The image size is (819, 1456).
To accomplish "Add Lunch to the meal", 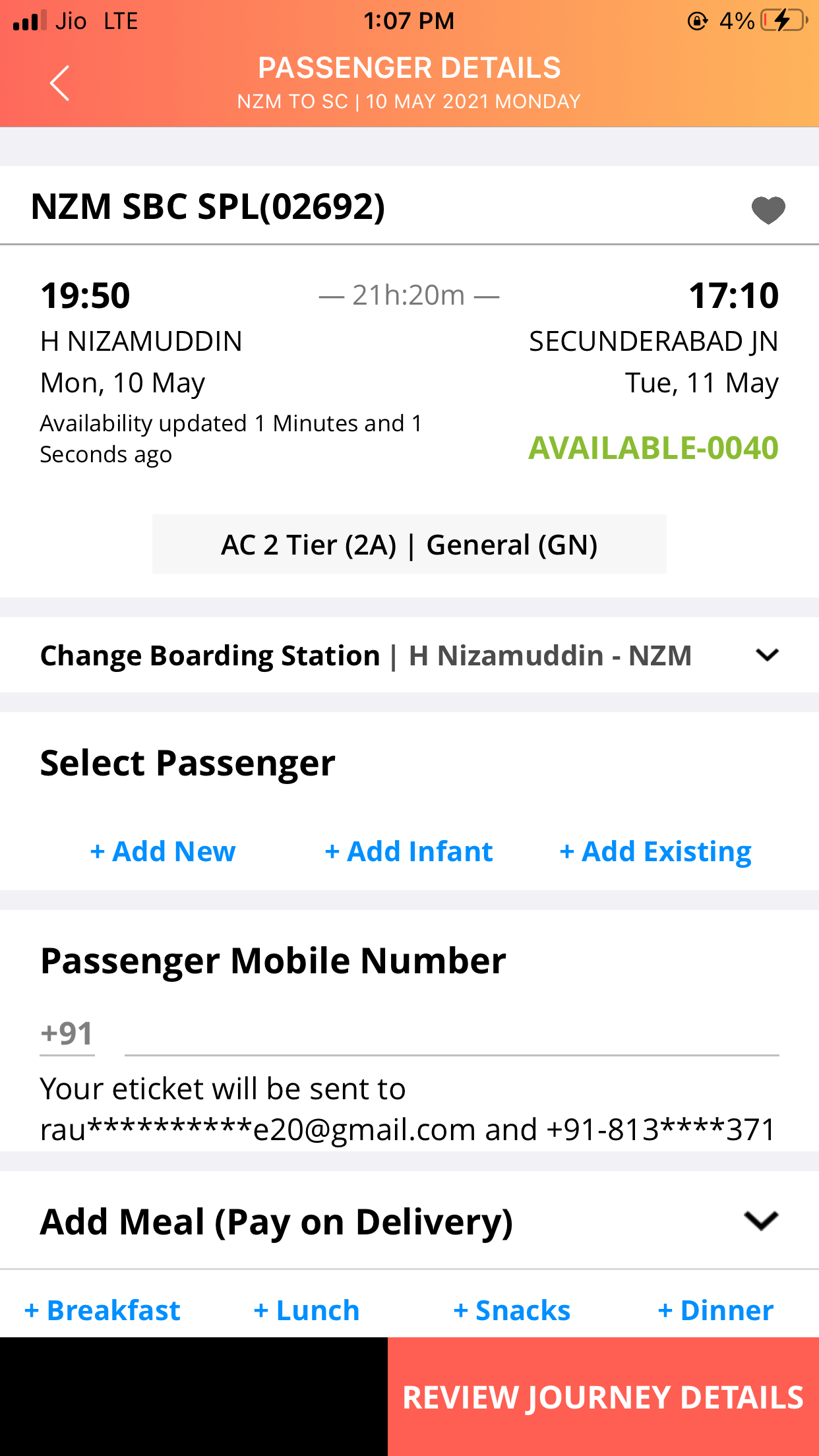I will tap(307, 1310).
